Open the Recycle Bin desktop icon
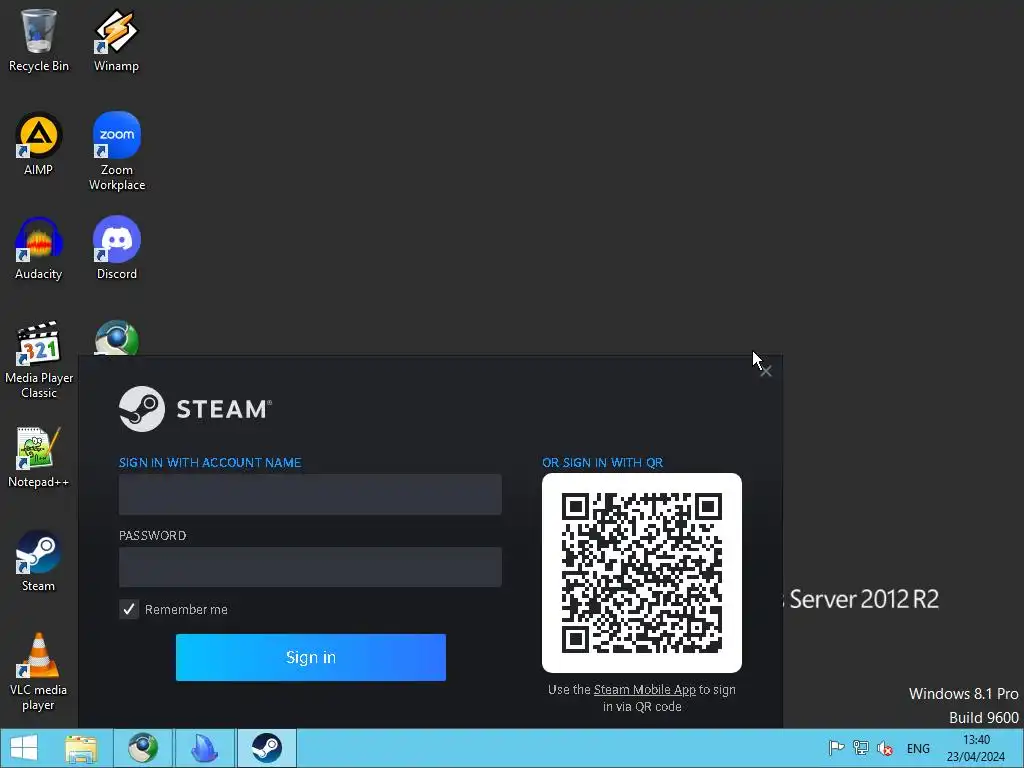This screenshot has width=1024, height=768. (39, 40)
